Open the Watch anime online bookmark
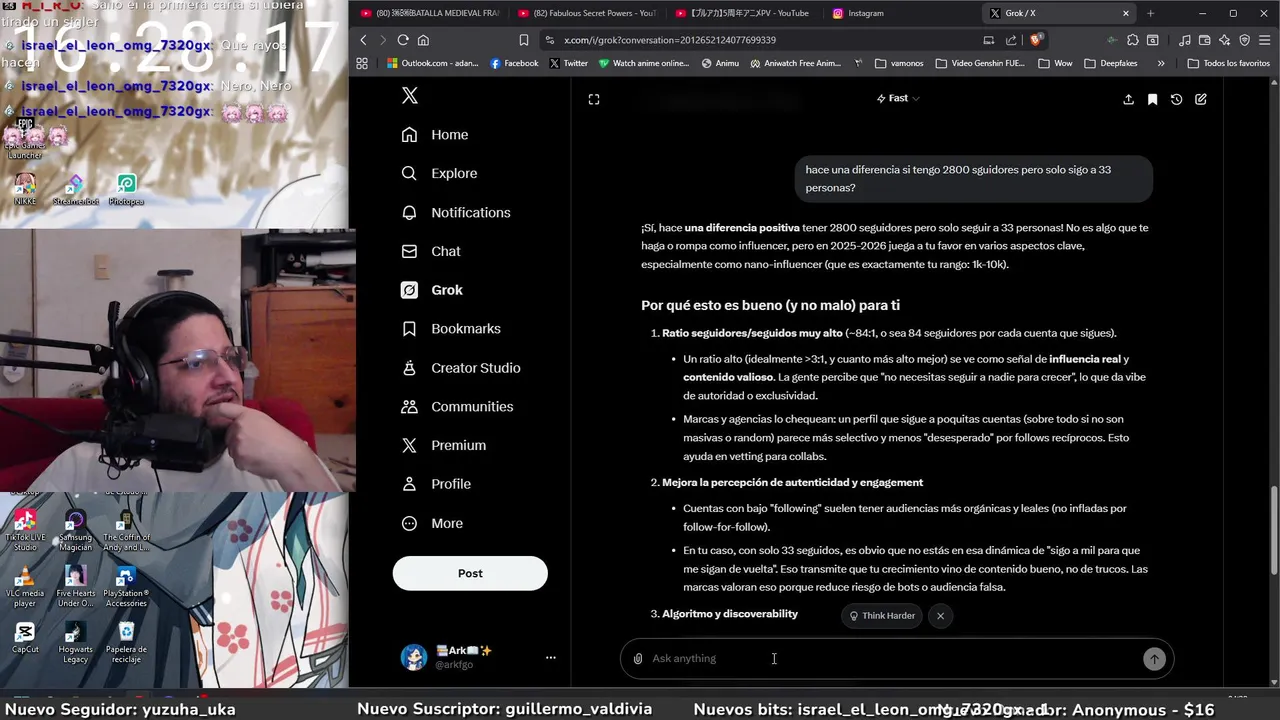The width and height of the screenshot is (1280, 720). [644, 63]
